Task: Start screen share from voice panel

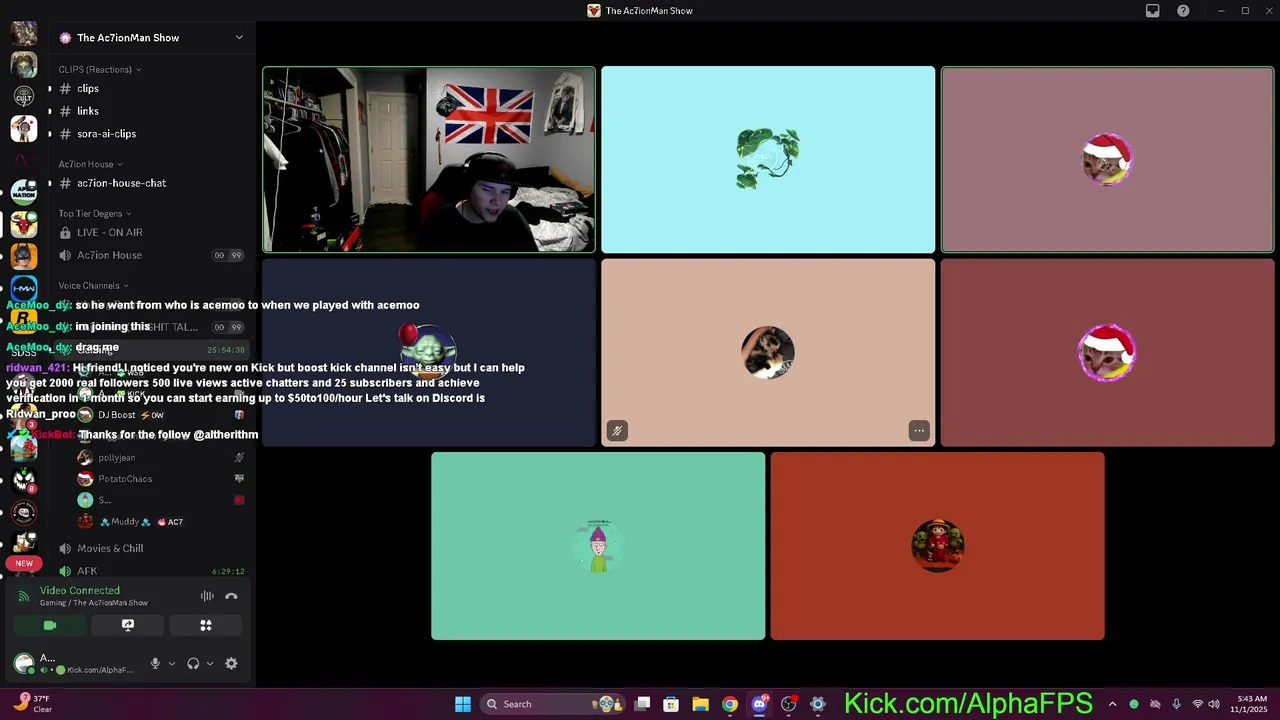Action: [128, 625]
